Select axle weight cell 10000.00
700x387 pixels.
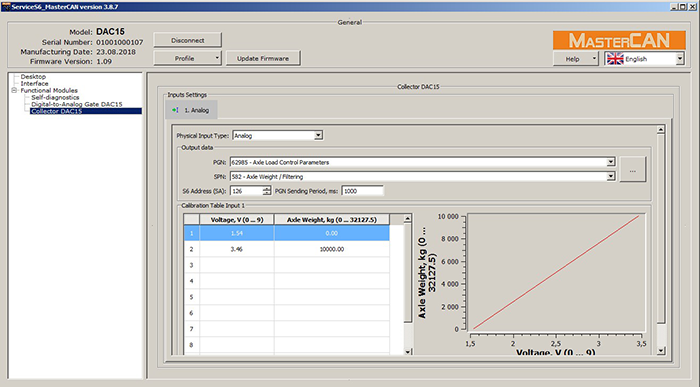(332, 249)
